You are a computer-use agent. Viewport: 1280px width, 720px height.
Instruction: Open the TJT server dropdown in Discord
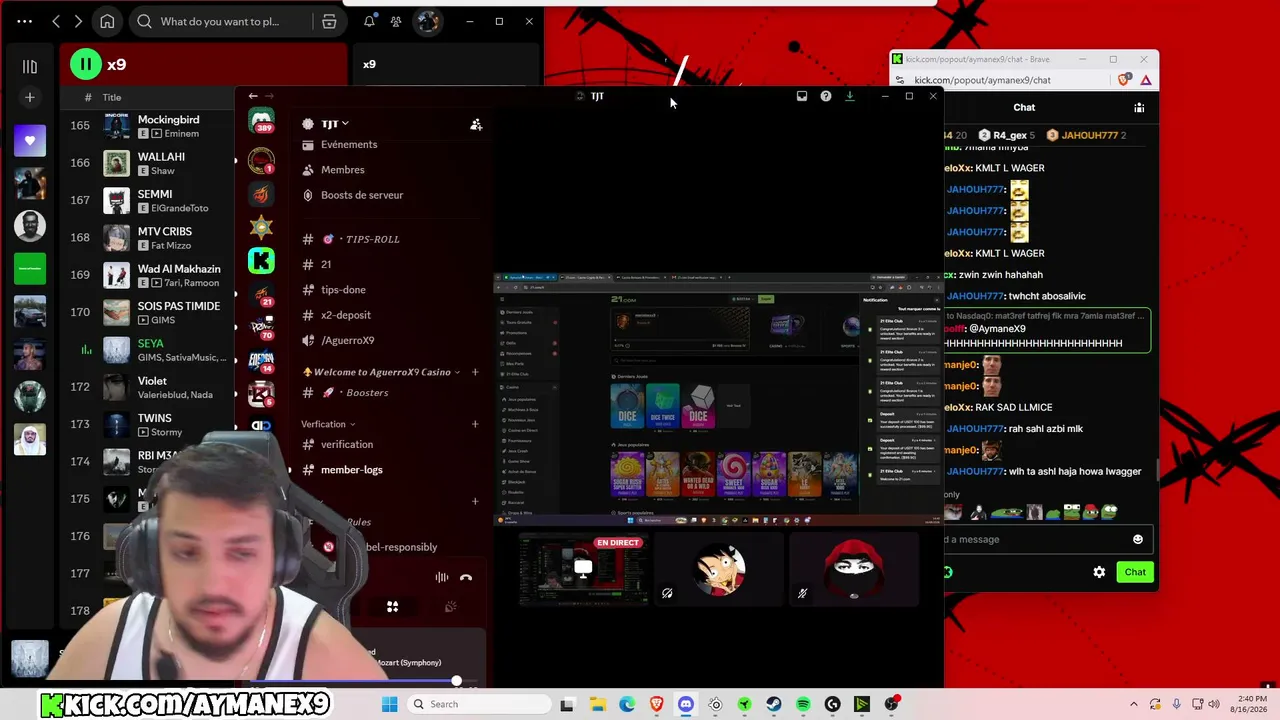[335, 124]
